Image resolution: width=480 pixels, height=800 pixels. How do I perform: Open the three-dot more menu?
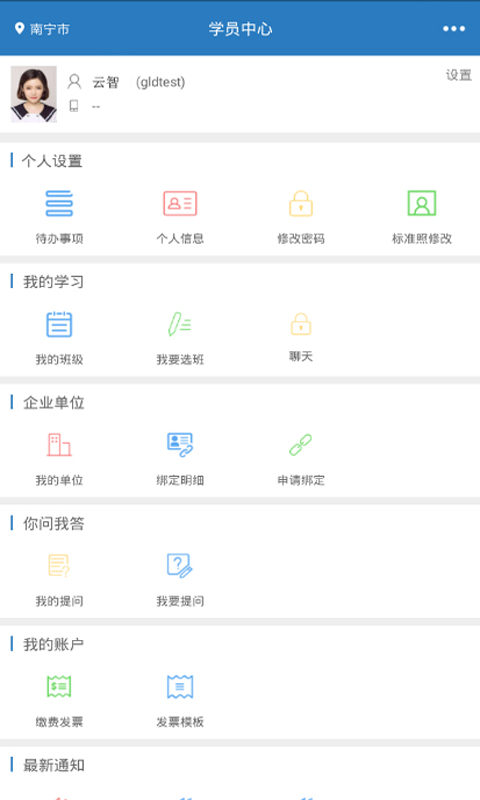coord(454,29)
